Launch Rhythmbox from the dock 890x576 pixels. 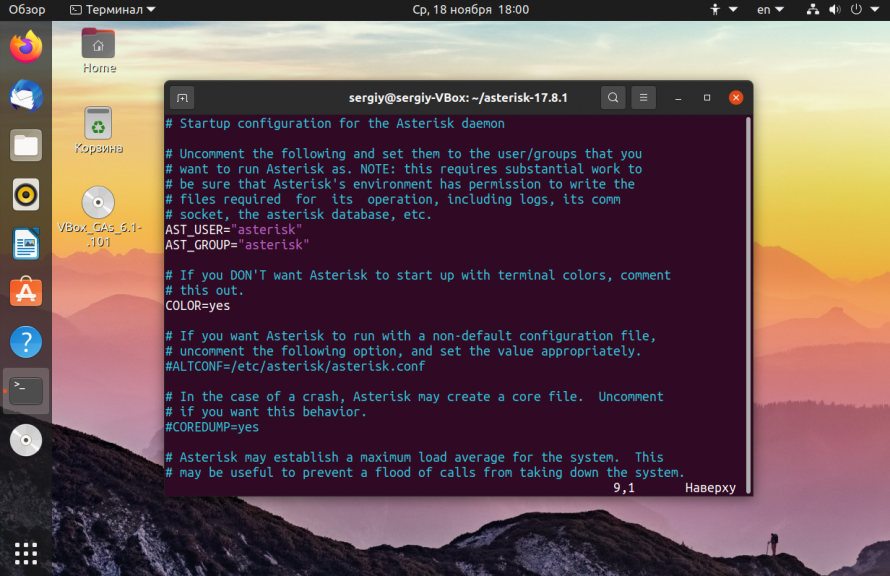[26, 195]
